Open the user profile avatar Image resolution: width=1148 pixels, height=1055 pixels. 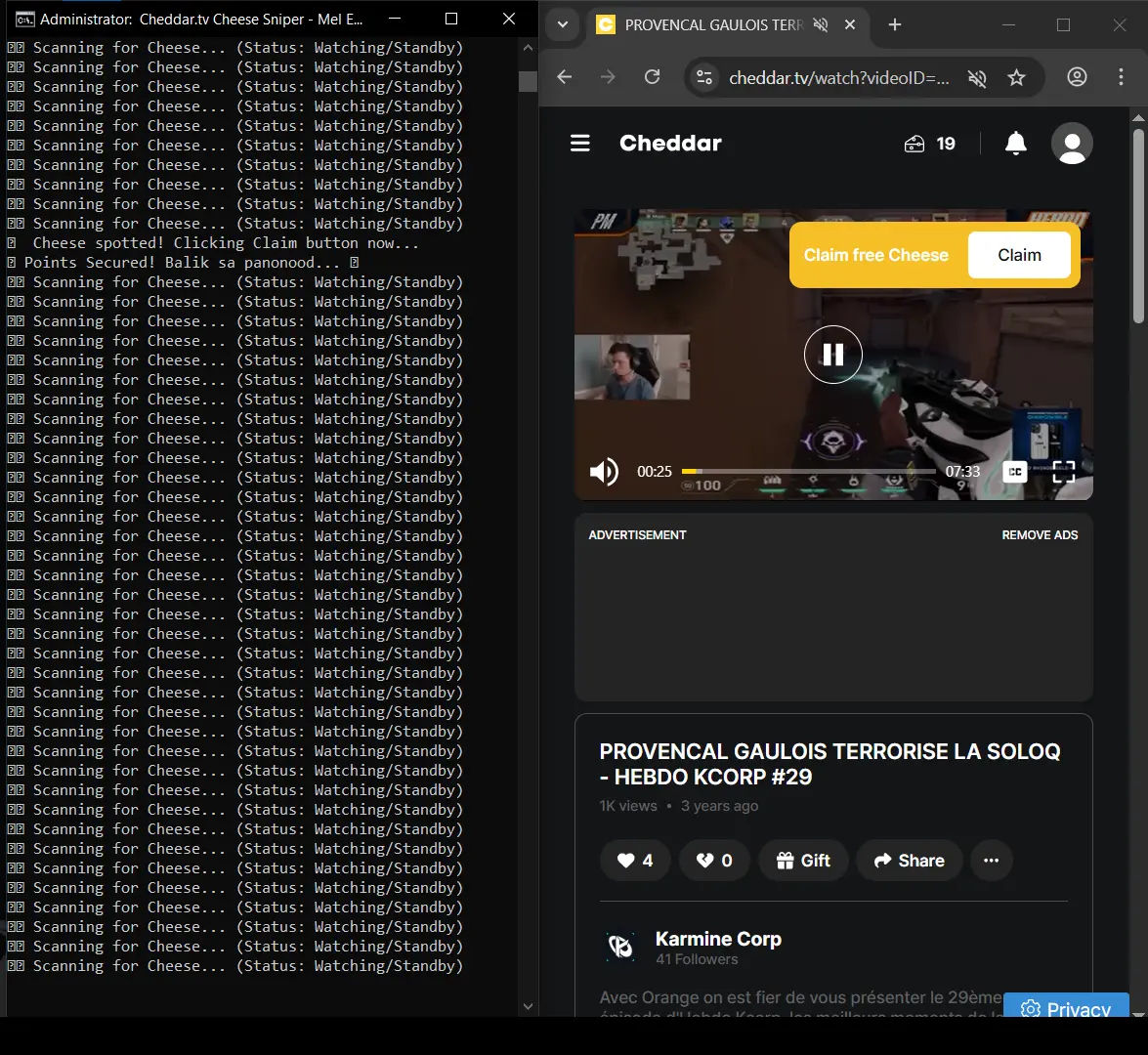(x=1072, y=144)
